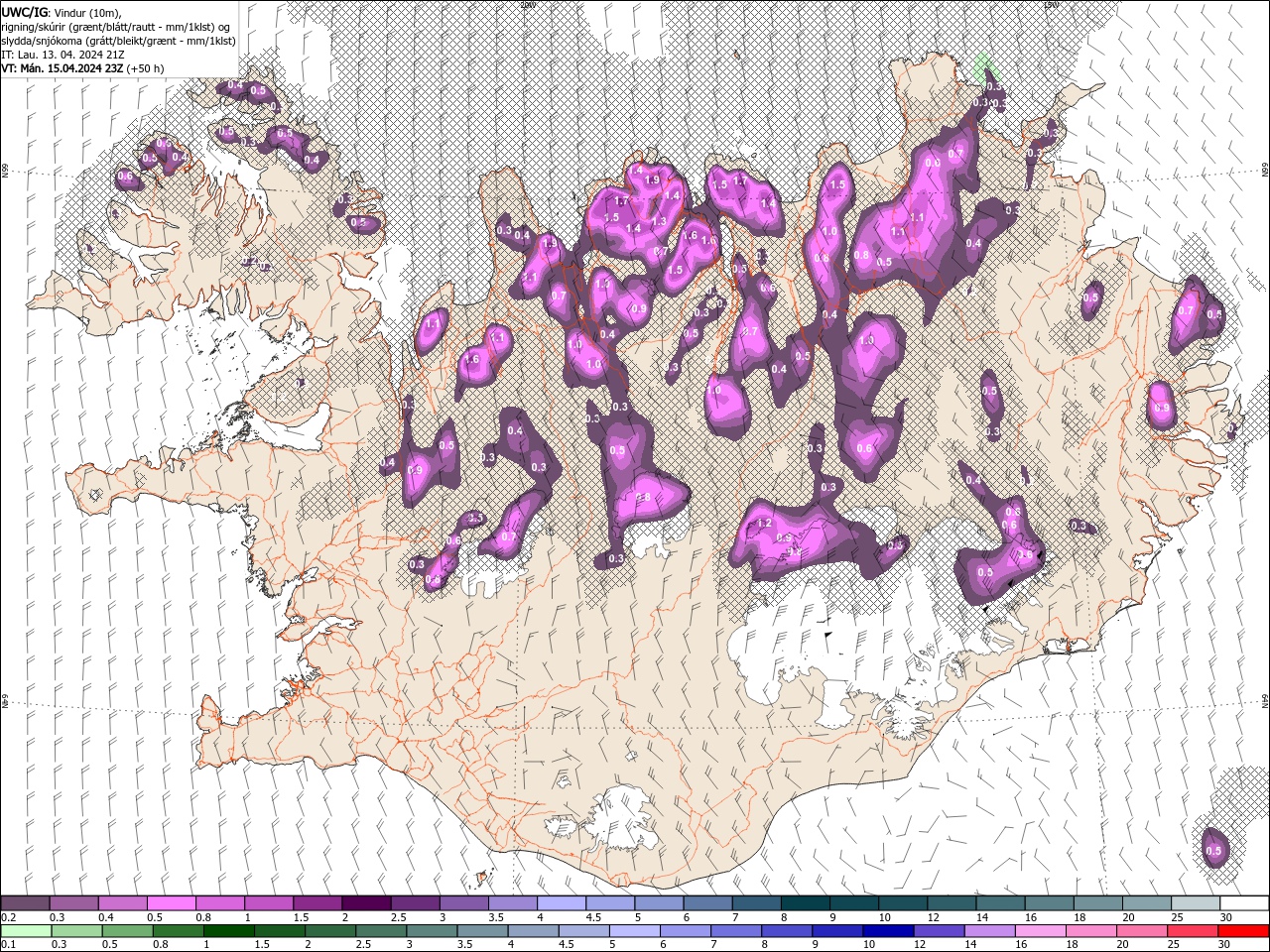
Task: Click the coral red 25 swatch in lower legend
Action: (1192, 931)
